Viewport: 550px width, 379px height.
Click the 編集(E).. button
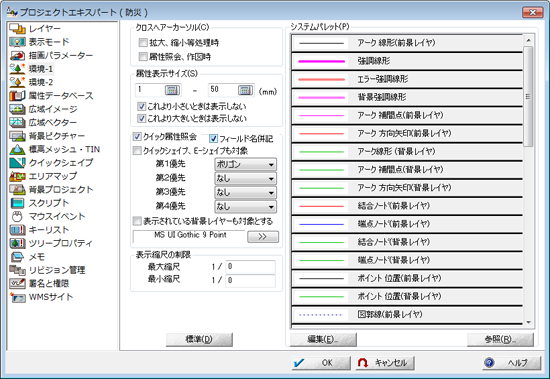tap(323, 340)
